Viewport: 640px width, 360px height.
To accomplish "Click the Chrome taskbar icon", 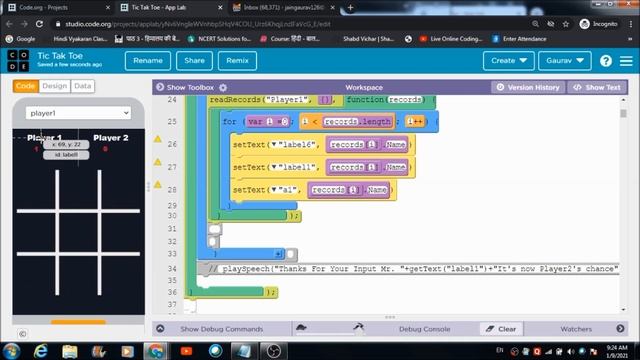I will coord(155,351).
